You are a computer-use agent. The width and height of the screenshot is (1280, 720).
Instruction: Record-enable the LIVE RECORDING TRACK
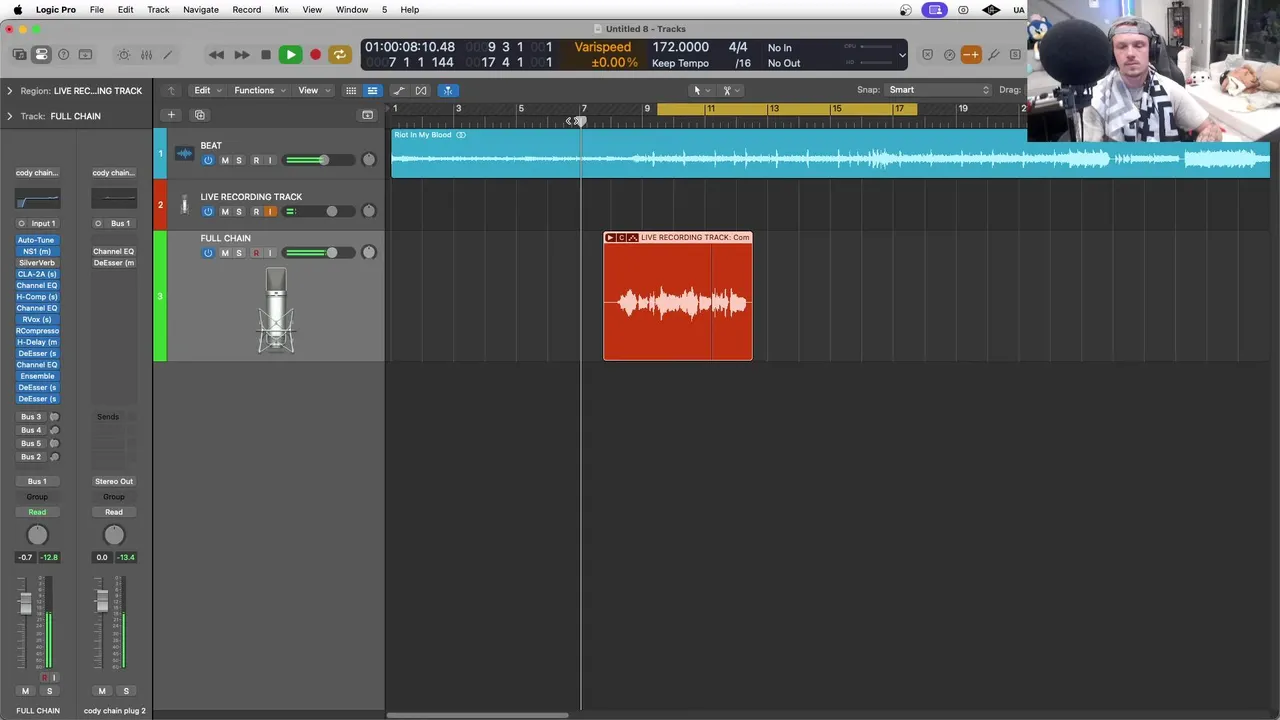tap(256, 212)
